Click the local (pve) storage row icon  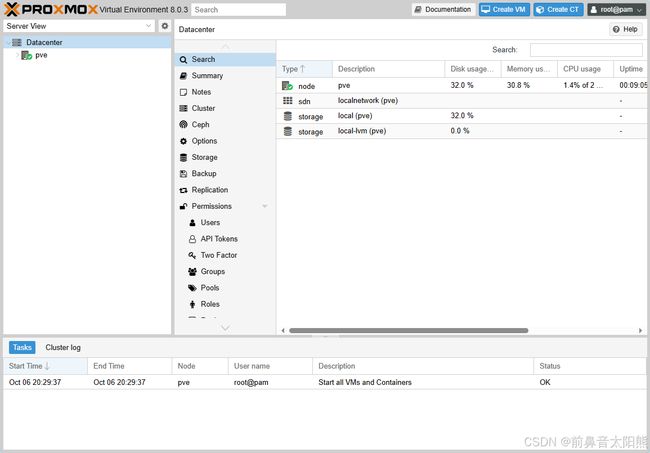point(288,116)
